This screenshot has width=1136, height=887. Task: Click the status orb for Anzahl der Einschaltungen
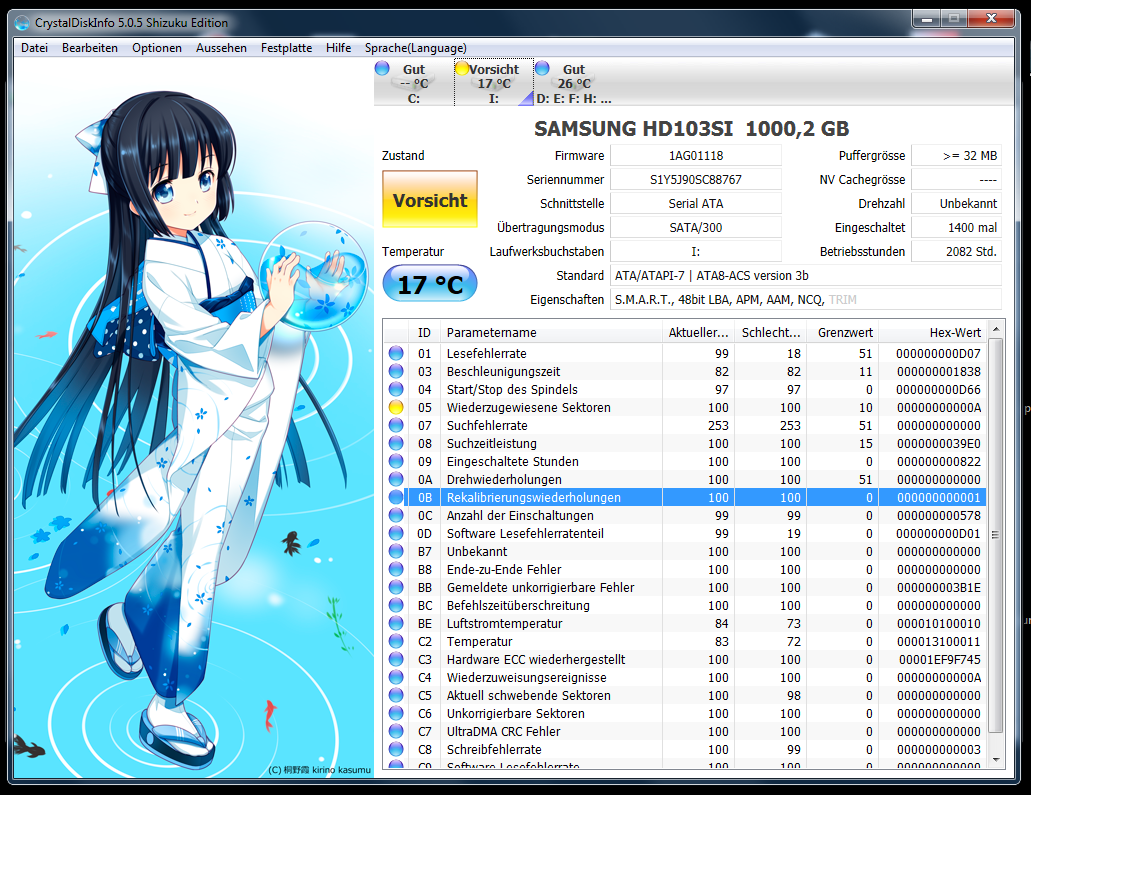click(396, 515)
